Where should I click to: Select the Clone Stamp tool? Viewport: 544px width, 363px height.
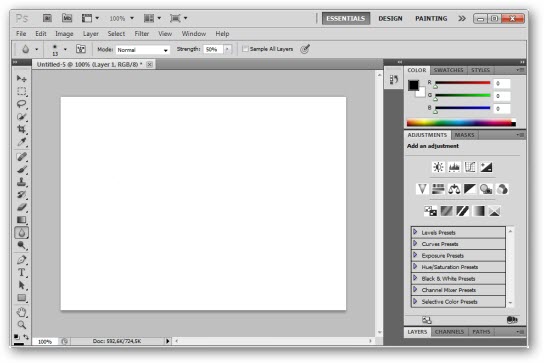(x=22, y=182)
